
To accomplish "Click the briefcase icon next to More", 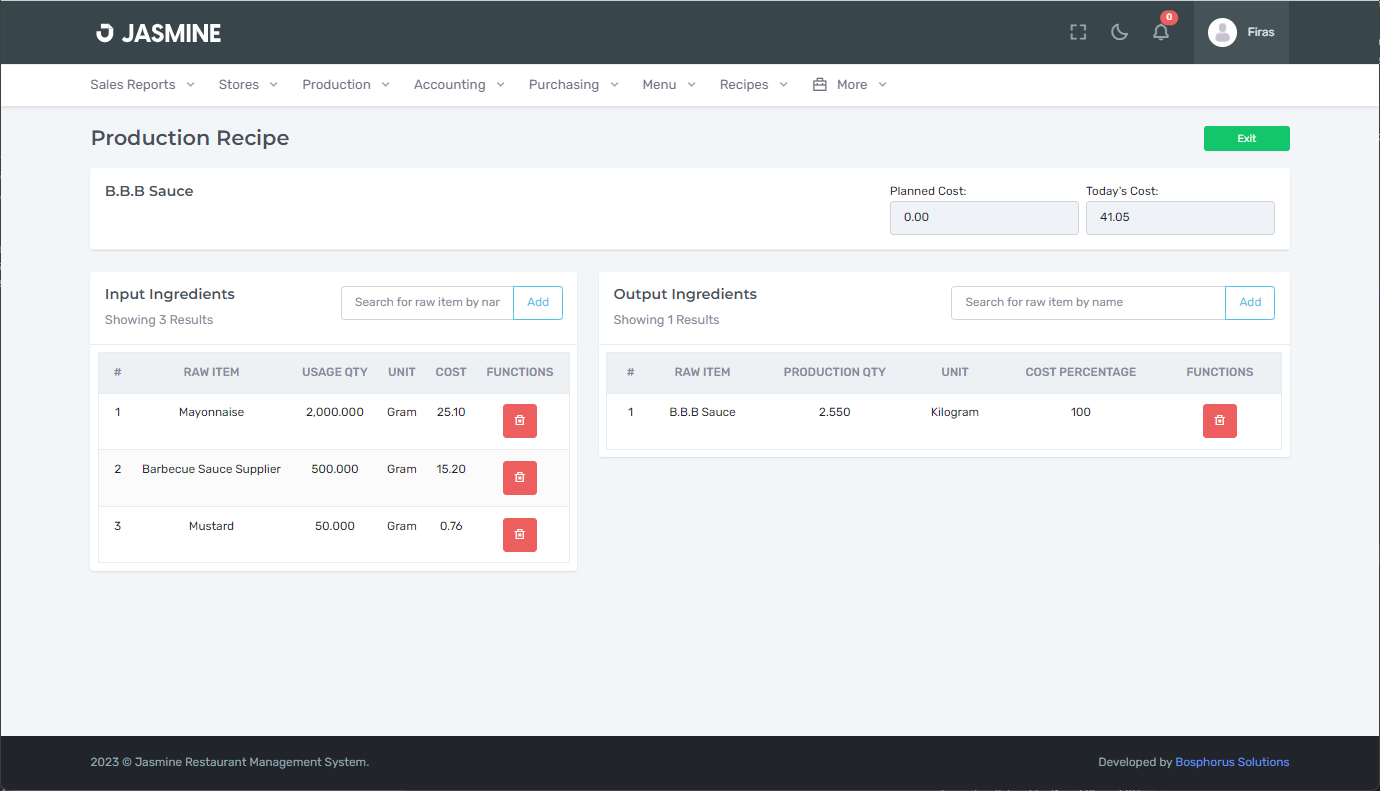I will [820, 84].
